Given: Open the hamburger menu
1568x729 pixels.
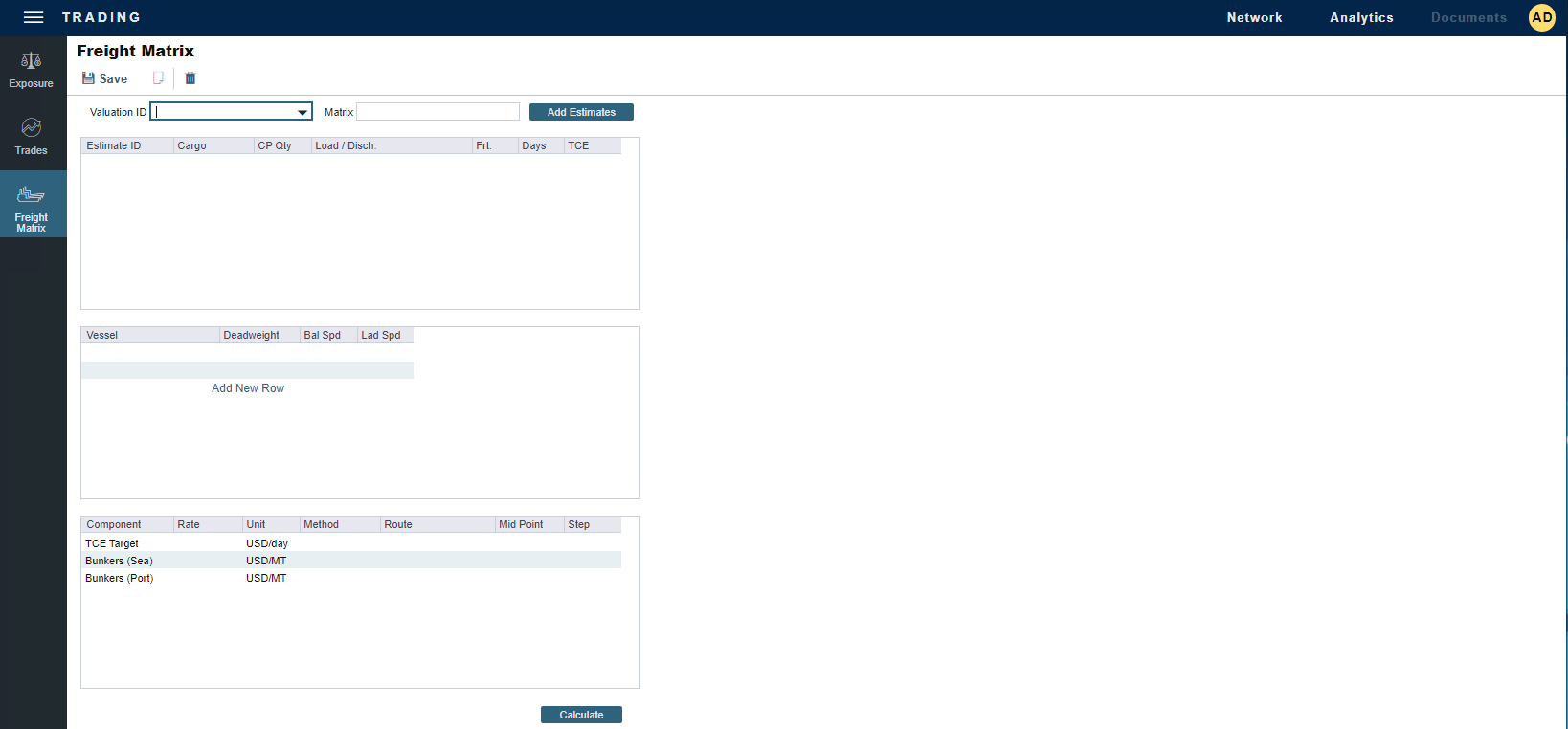Looking at the screenshot, I should pos(34,17).
